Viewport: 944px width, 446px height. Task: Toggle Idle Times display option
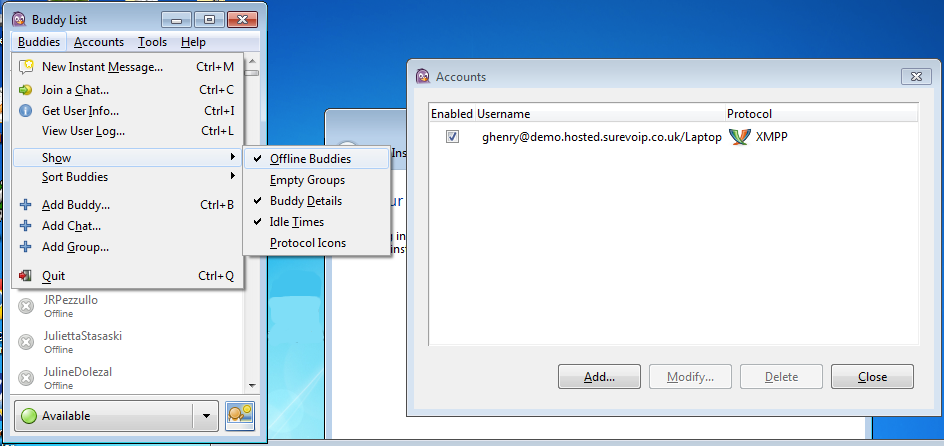317,222
